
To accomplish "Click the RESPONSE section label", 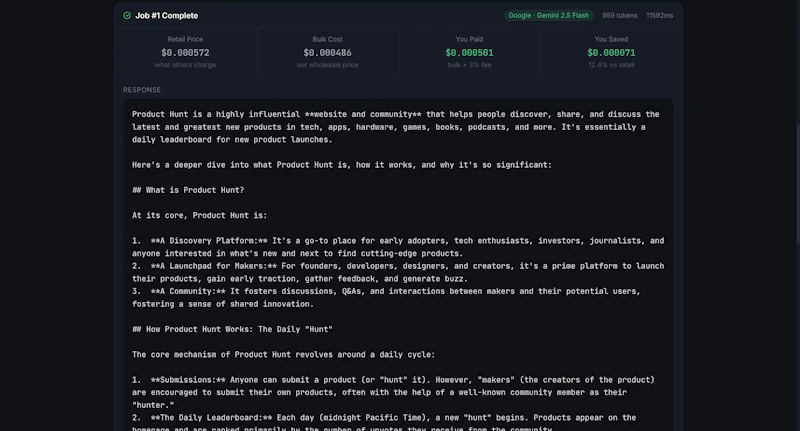I will [142, 90].
